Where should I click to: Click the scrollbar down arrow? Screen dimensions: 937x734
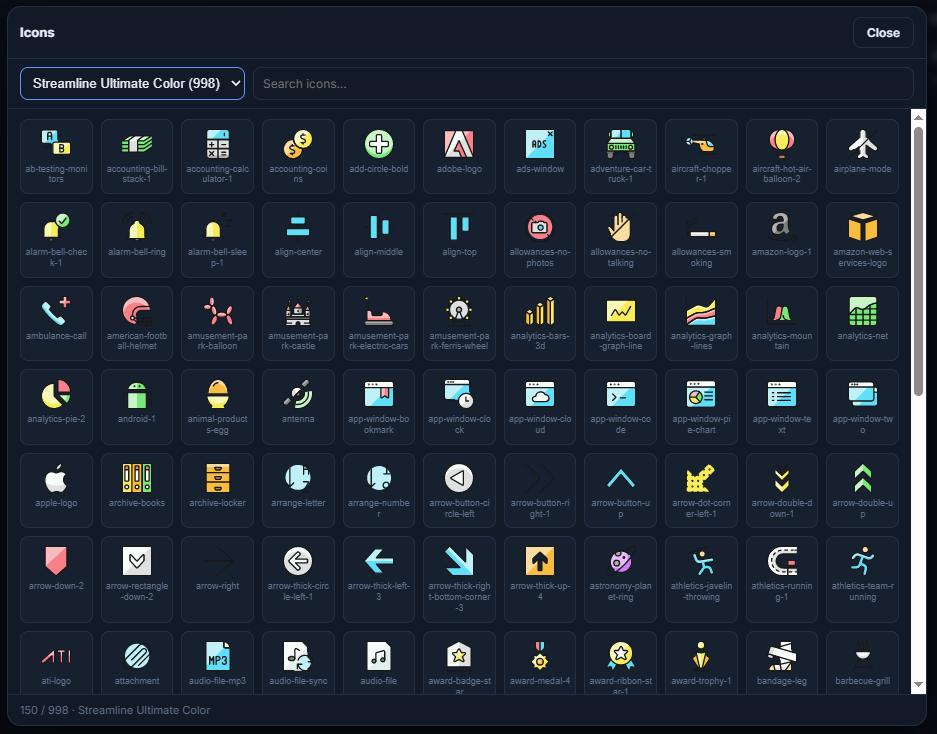point(918,685)
